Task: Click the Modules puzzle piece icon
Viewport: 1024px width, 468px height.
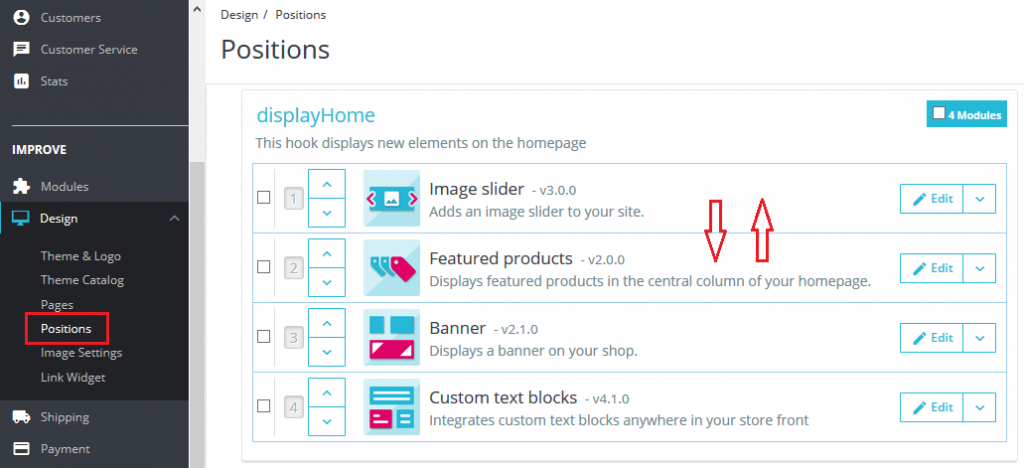Action: click(x=21, y=186)
